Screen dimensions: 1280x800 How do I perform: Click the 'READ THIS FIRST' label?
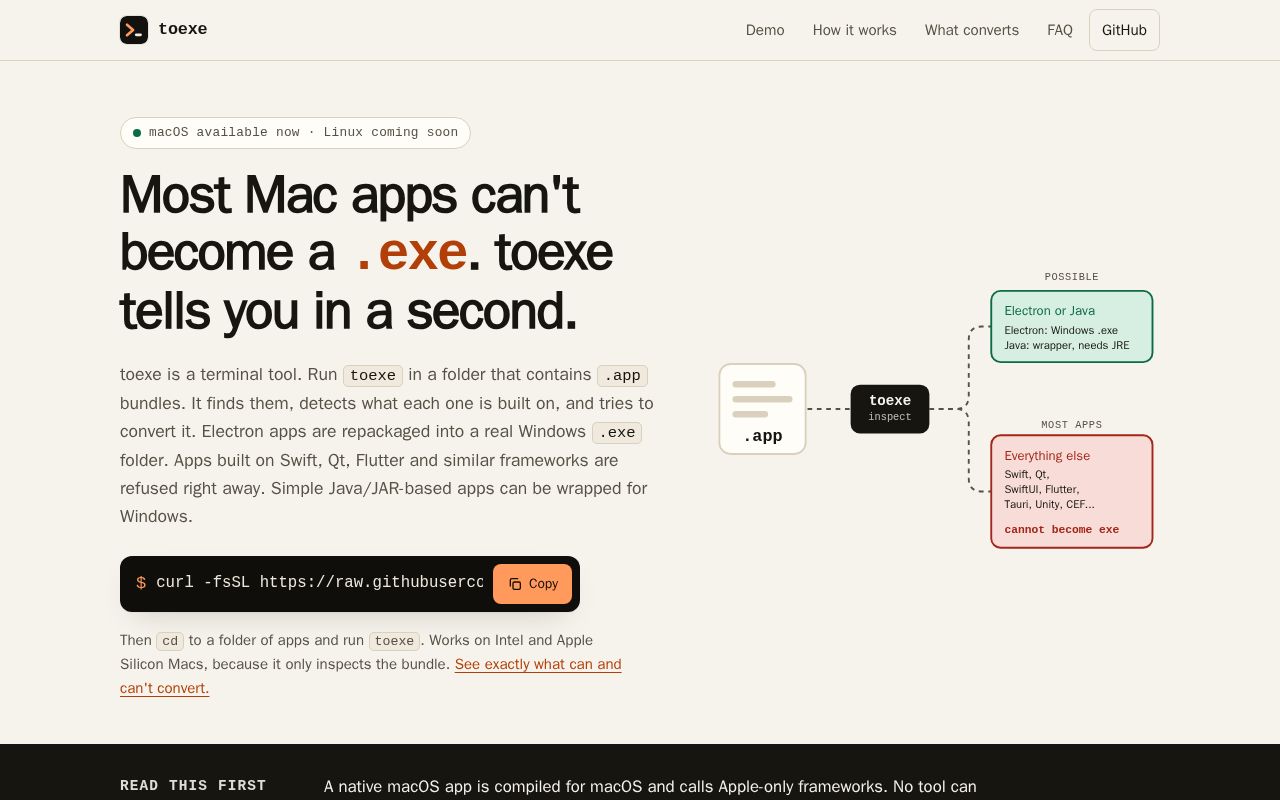(x=193, y=786)
